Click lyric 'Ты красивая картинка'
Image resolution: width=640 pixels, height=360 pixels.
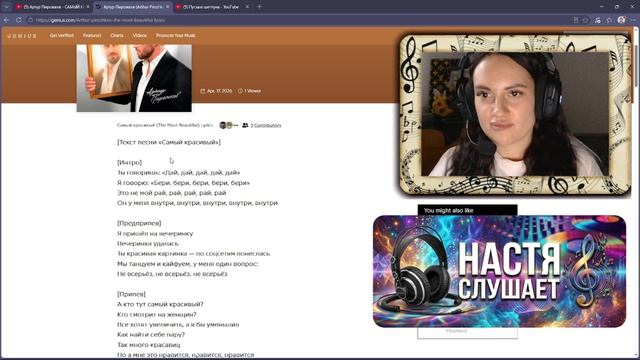pos(193,253)
